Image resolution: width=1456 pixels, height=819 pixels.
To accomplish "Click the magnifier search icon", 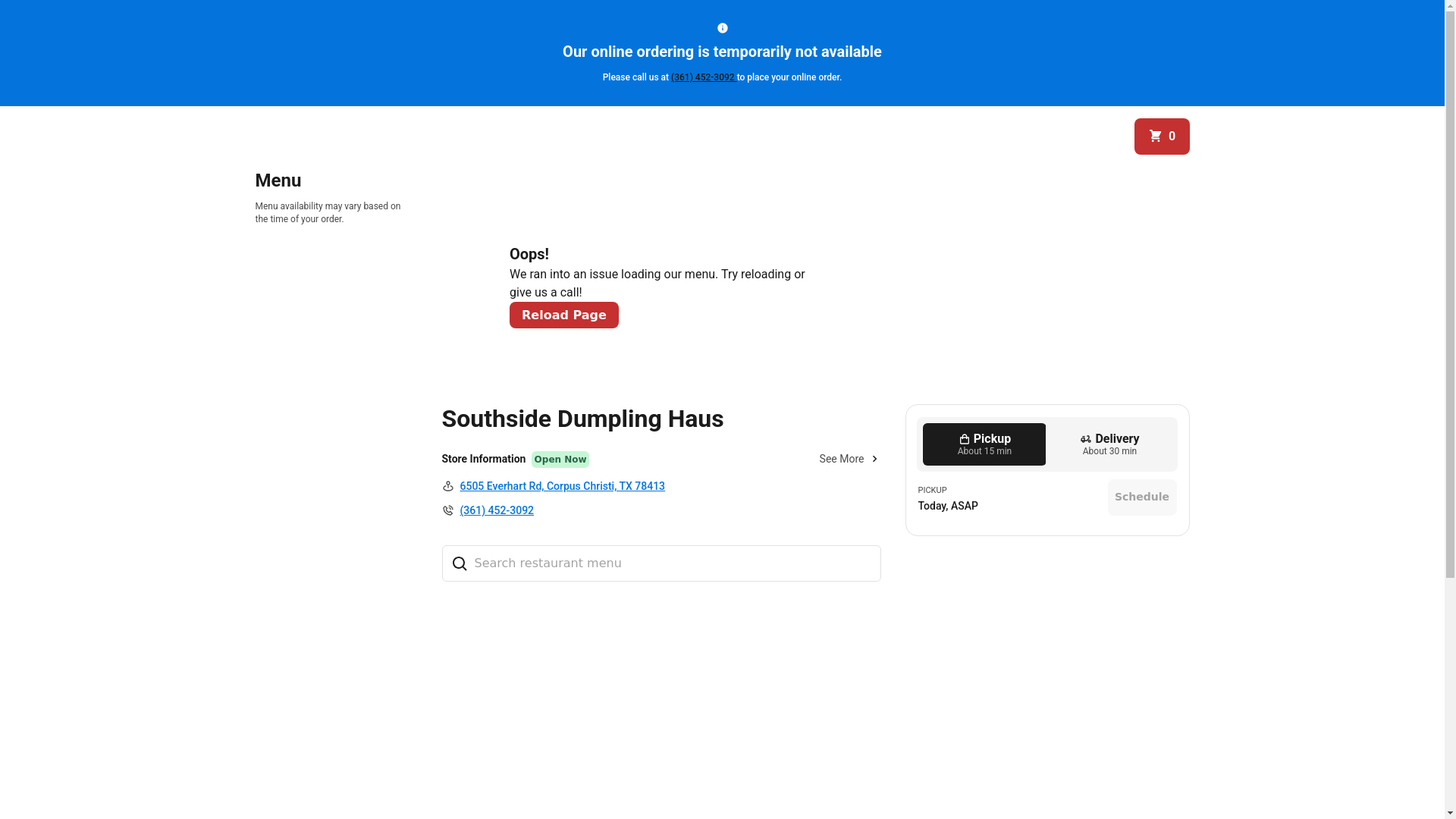I will [459, 563].
